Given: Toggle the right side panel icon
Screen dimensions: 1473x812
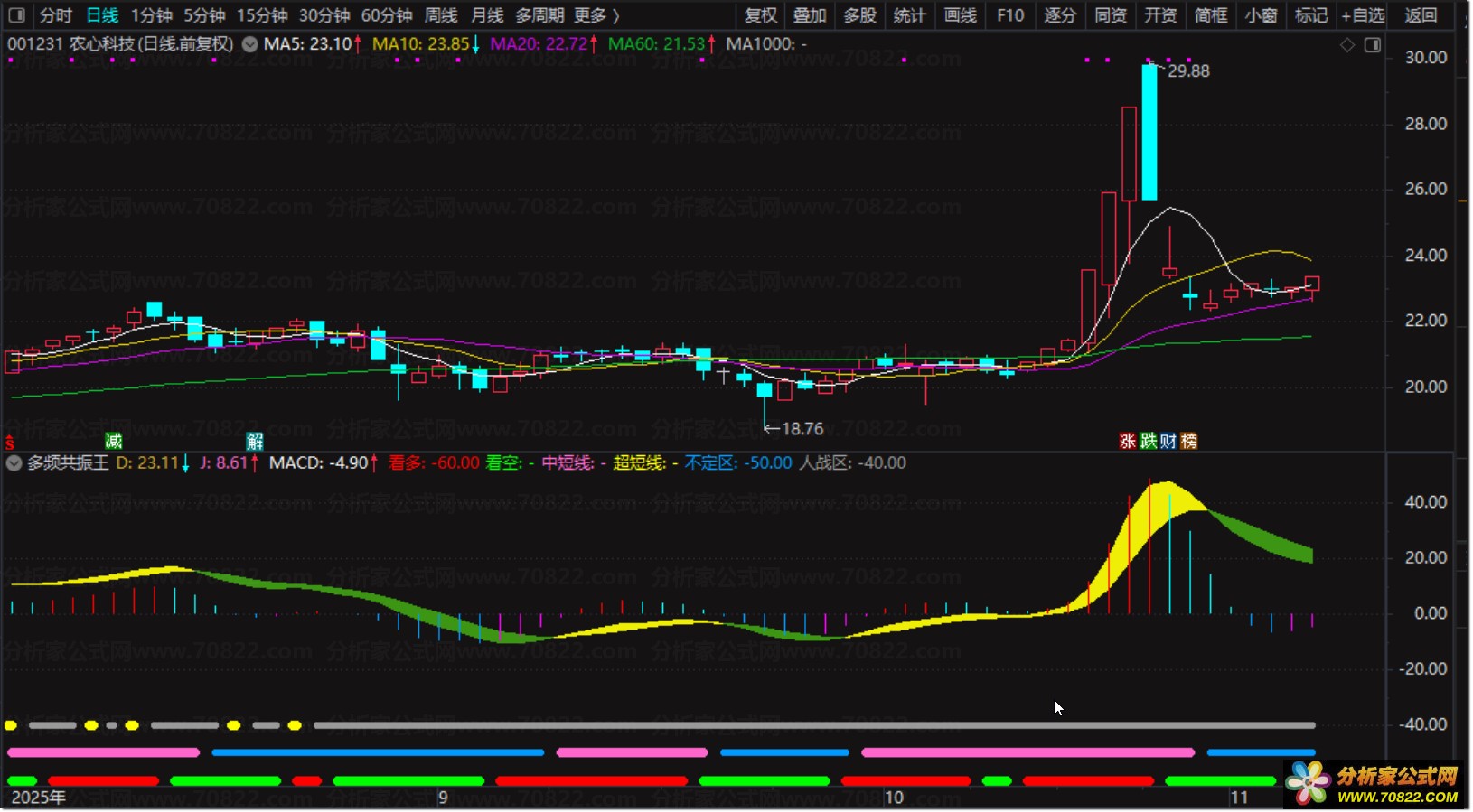Looking at the screenshot, I should [x=1373, y=45].
